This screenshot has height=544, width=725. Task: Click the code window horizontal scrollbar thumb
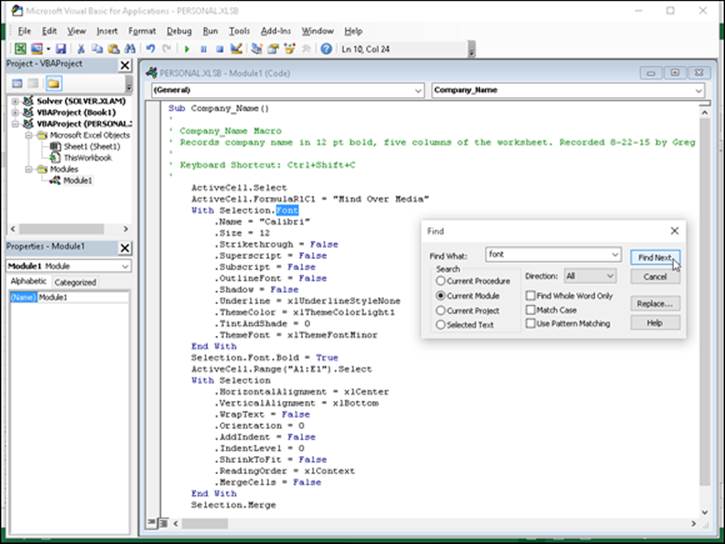coord(204,523)
